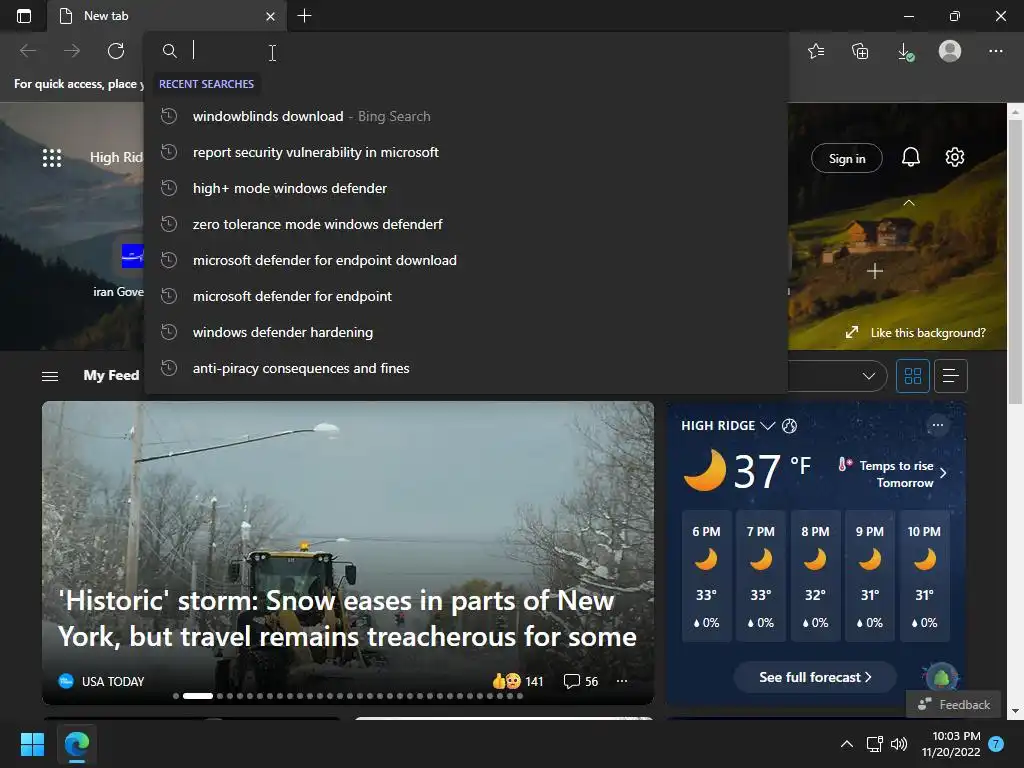
Task: Expand the background with the arrows icon
Action: point(852,332)
